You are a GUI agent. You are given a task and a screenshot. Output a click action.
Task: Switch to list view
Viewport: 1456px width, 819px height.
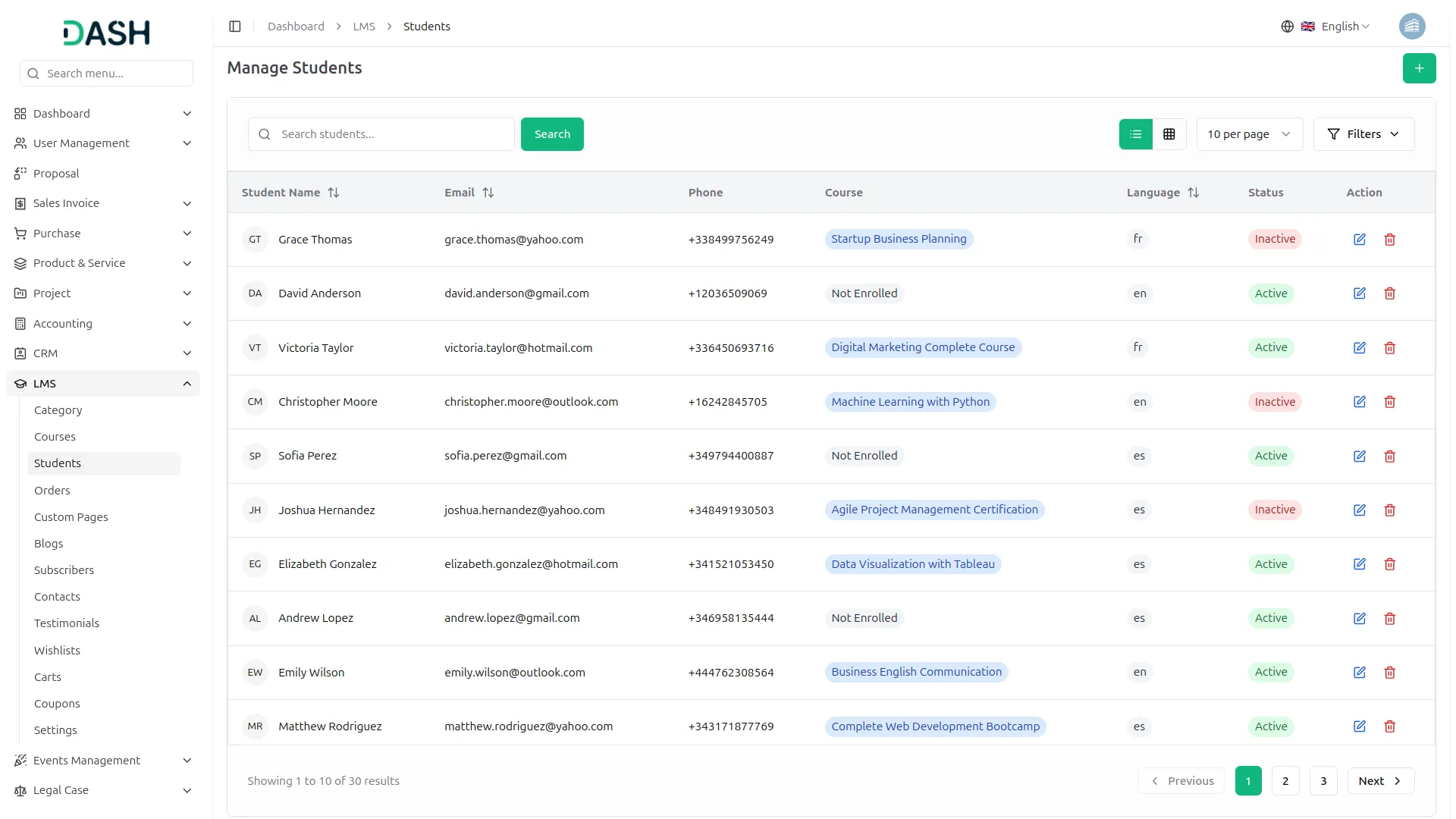(1135, 134)
